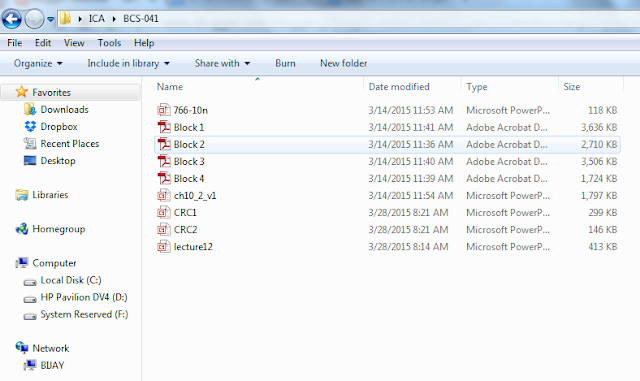Open System Reserved (F:) drive
Viewport: 640px width, 381px height.
click(x=84, y=314)
